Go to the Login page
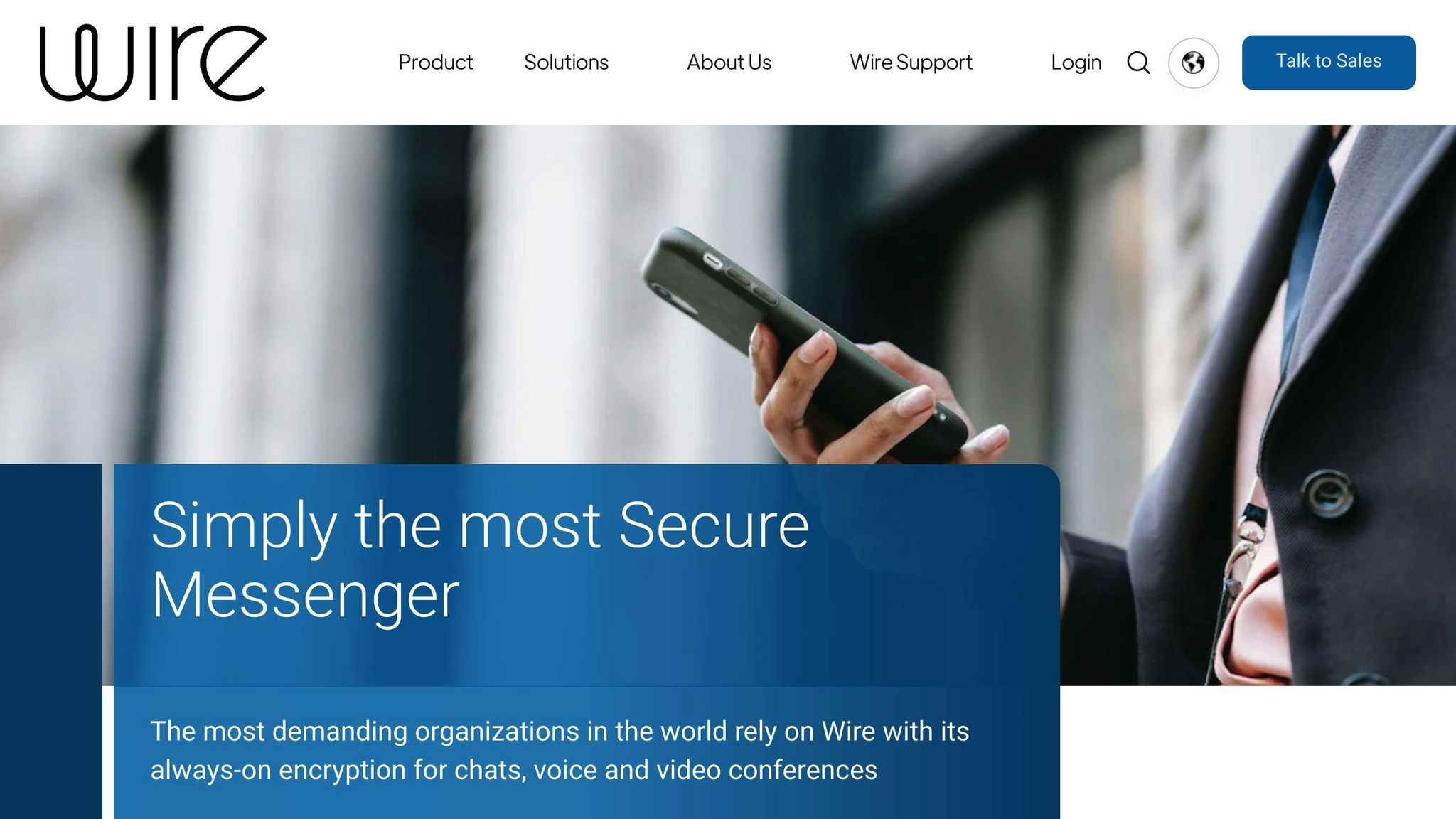The width and height of the screenshot is (1456, 819). (1076, 63)
